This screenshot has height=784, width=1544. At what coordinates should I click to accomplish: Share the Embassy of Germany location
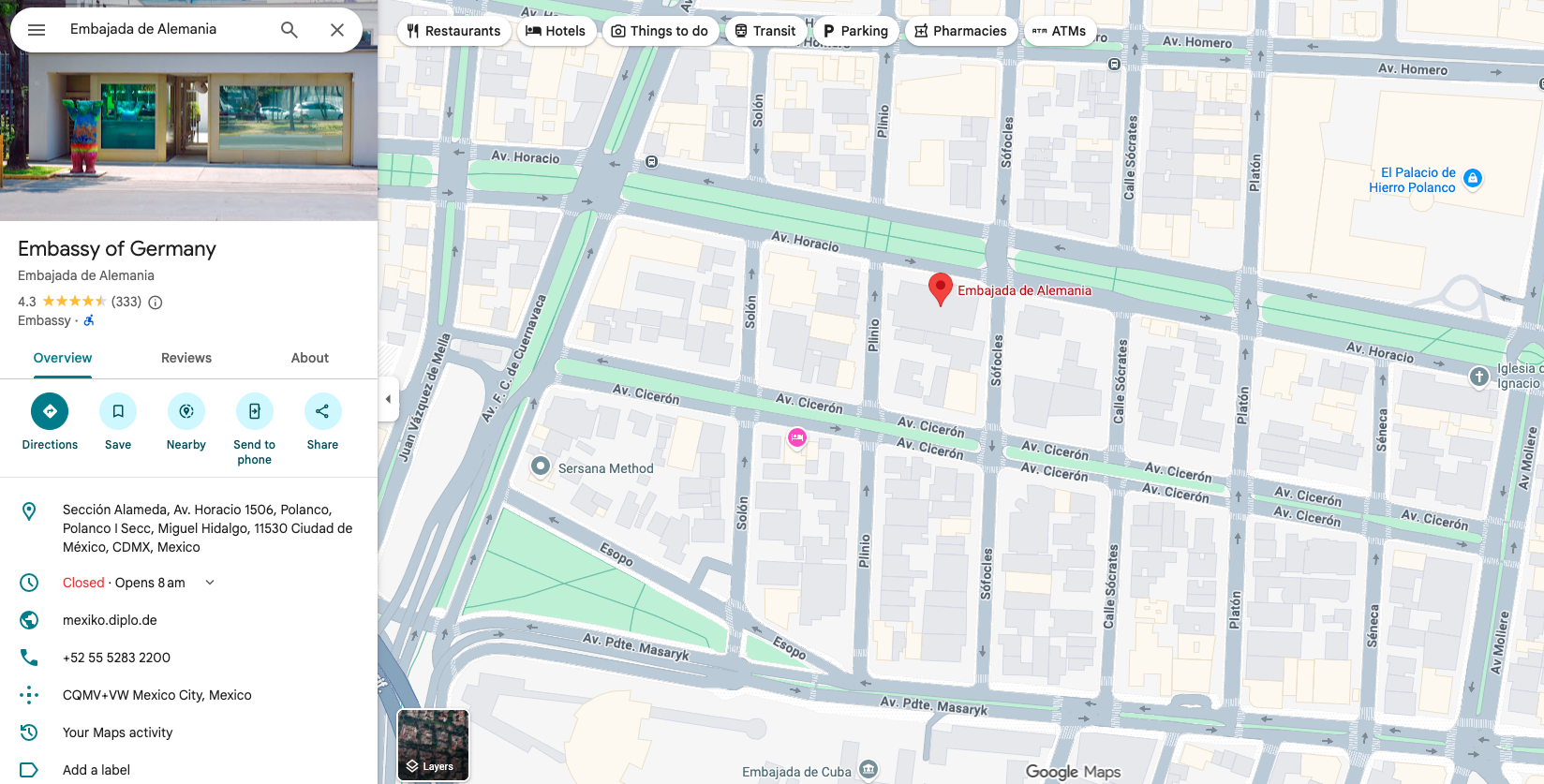(322, 422)
